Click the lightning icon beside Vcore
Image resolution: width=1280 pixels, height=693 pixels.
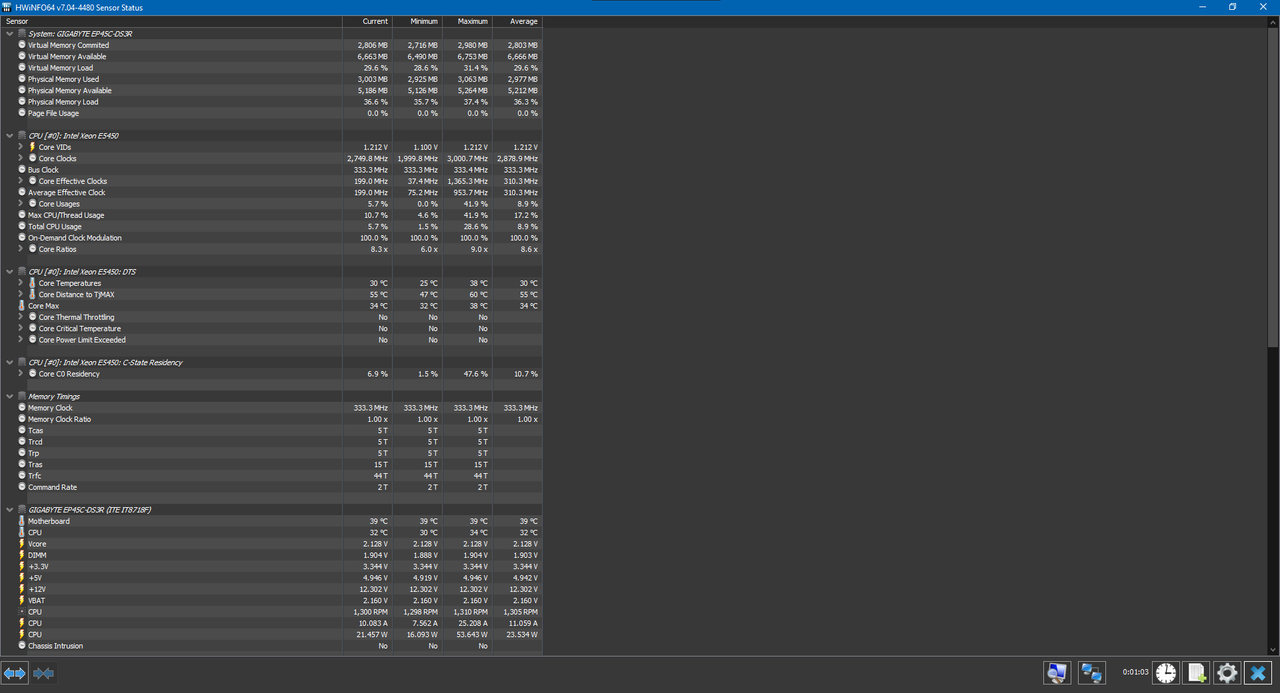point(22,544)
